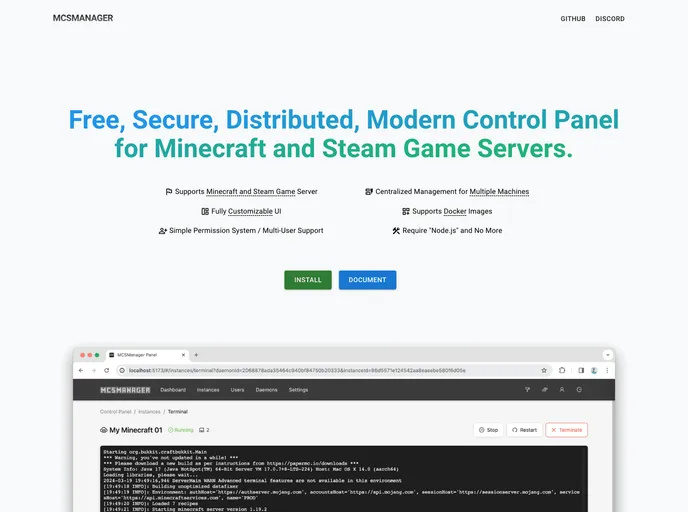Click the black terminal output area
The height and width of the screenshot is (512, 688).
click(x=344, y=479)
